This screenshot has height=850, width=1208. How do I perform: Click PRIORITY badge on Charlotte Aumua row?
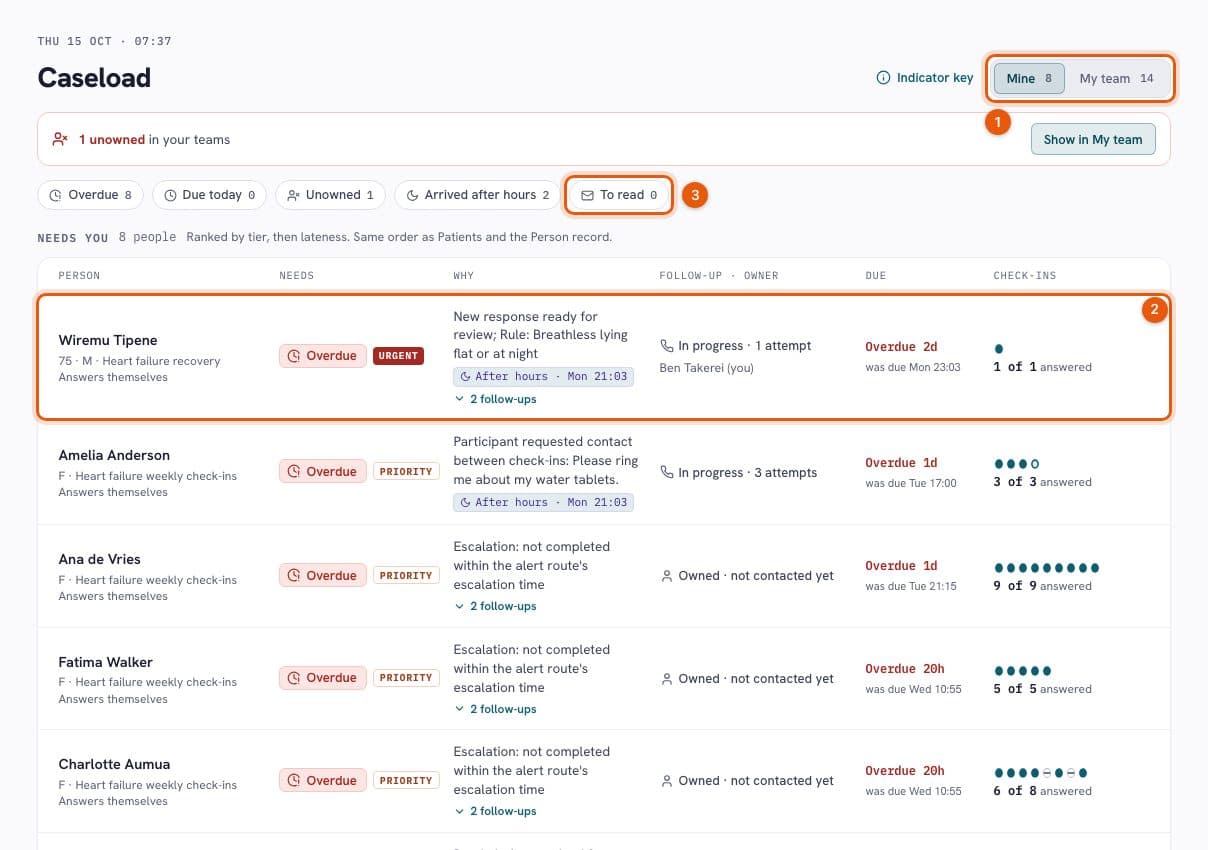pos(406,780)
